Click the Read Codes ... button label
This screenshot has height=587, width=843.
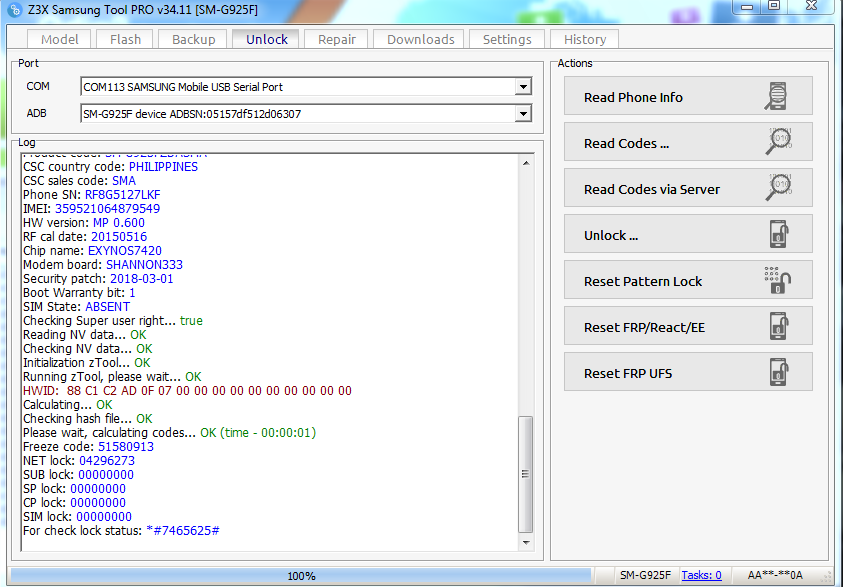[x=626, y=144]
